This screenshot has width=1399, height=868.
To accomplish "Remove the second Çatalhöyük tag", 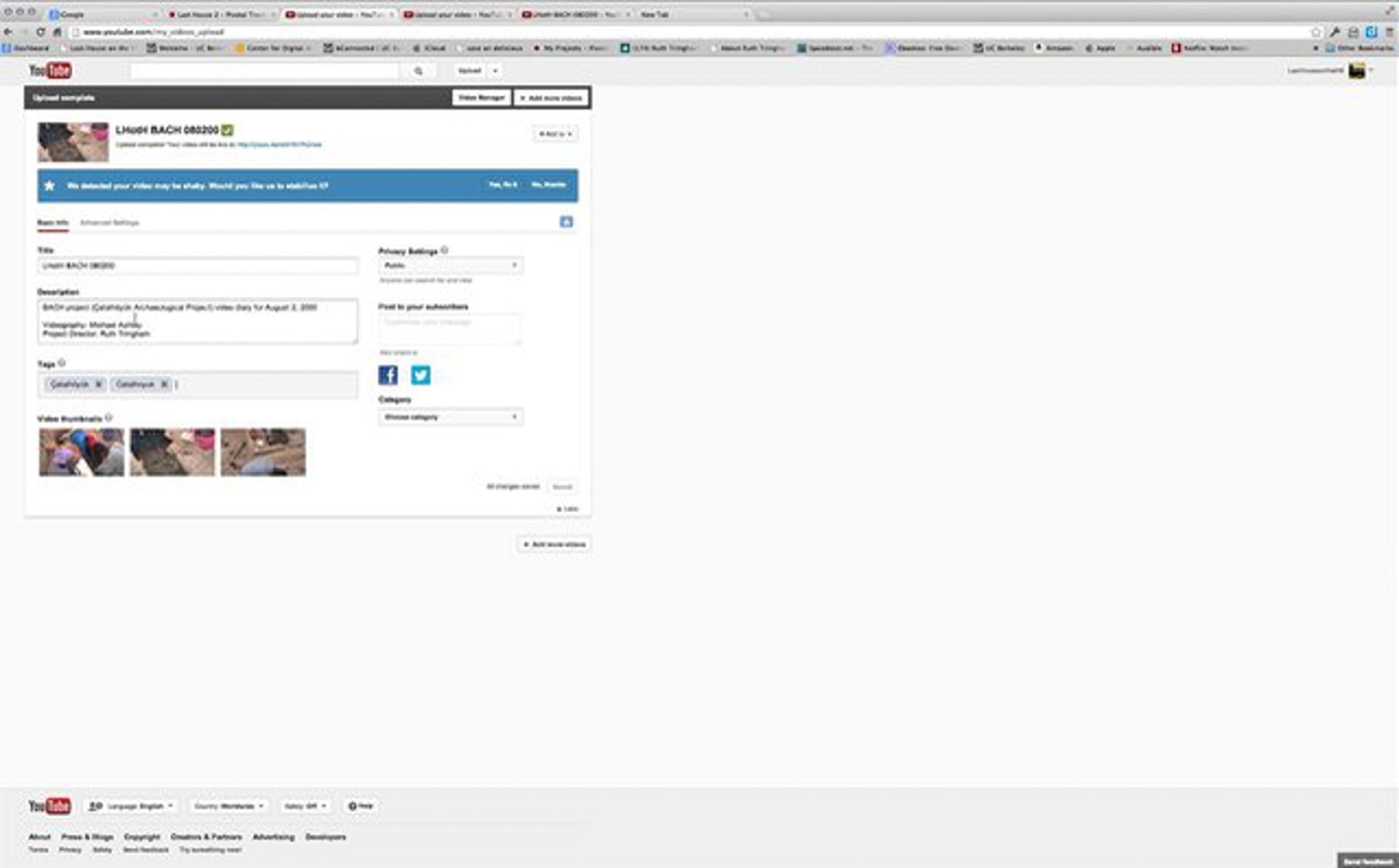I will click(164, 384).
